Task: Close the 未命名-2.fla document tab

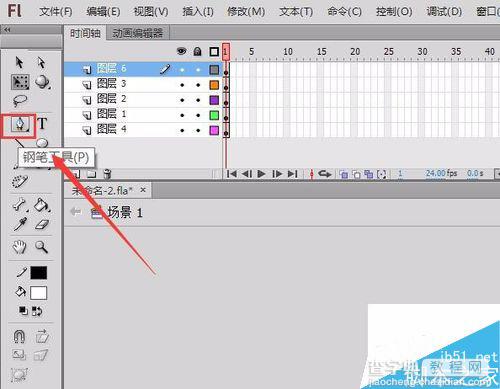Action: pyautogui.click(x=143, y=190)
